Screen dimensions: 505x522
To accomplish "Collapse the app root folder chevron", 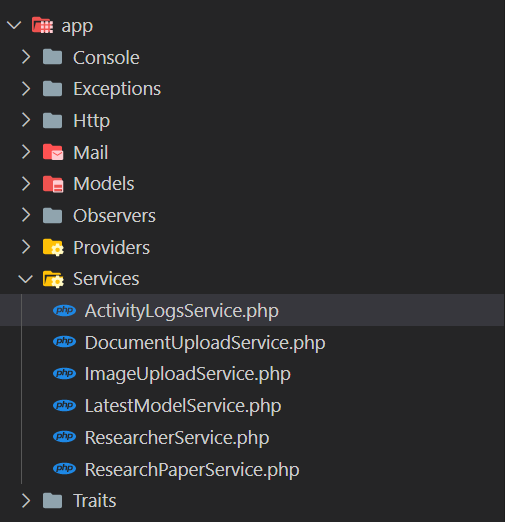I will coord(14,25).
